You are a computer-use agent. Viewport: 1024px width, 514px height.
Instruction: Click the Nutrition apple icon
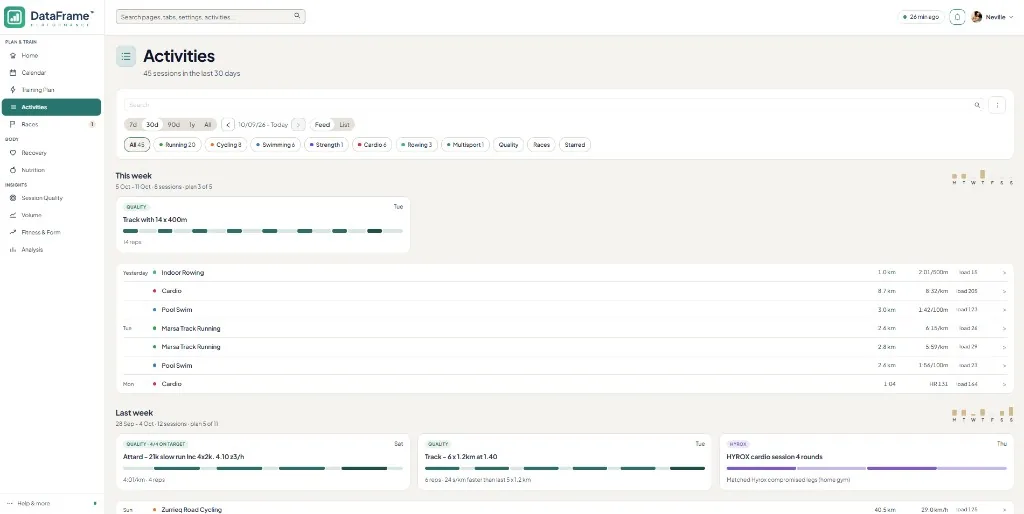(x=12, y=170)
